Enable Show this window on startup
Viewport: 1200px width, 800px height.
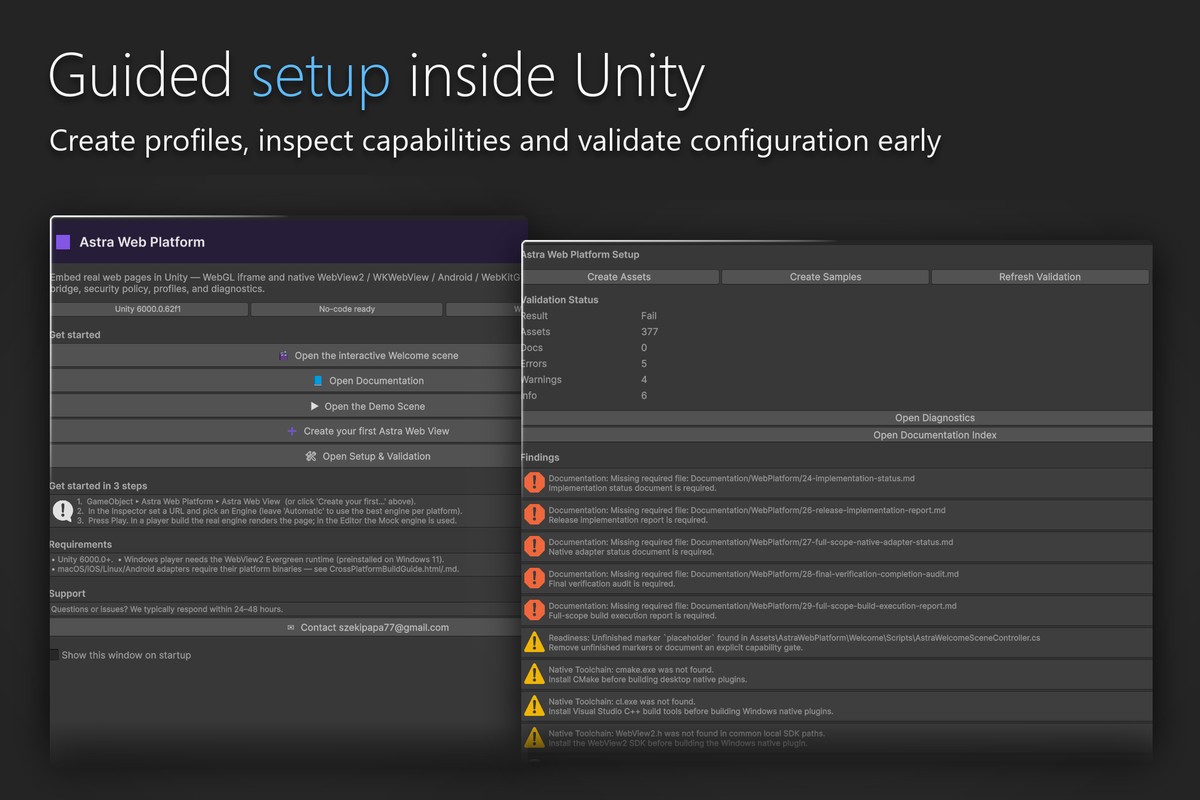click(x=54, y=655)
